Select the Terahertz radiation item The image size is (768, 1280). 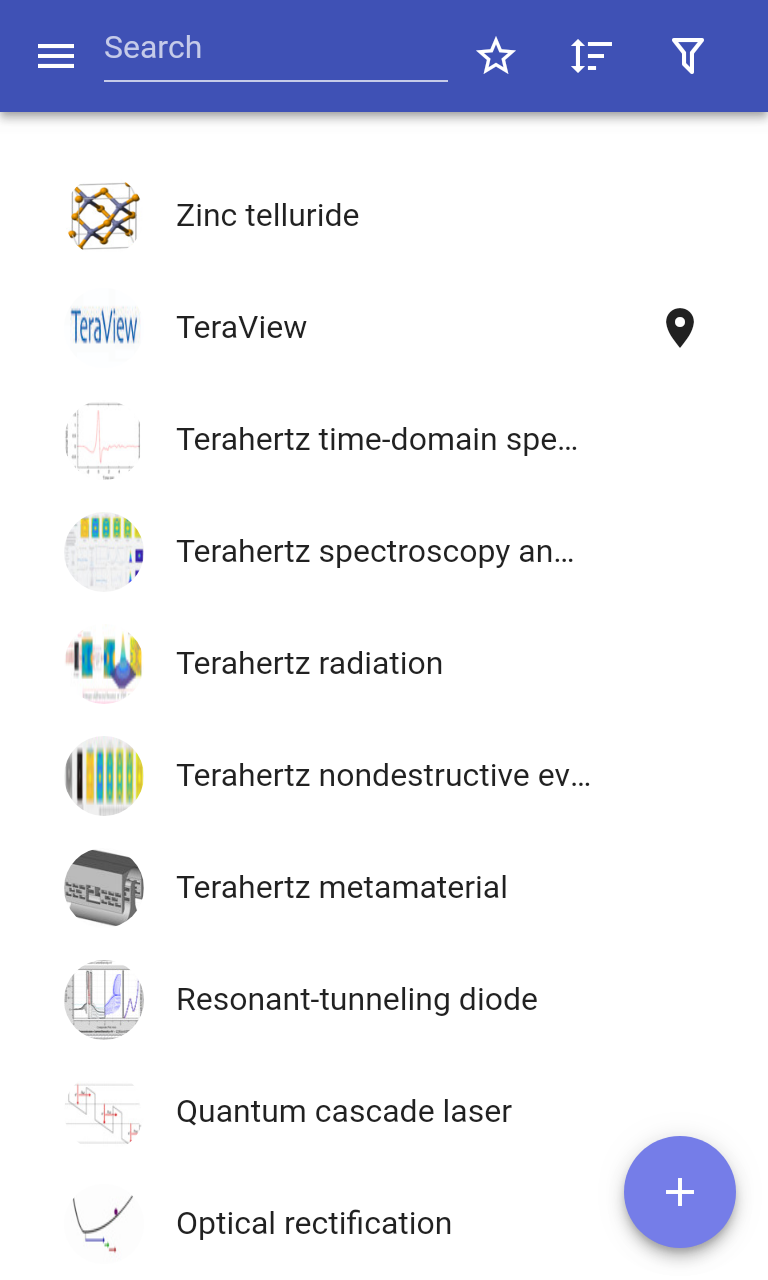pos(384,664)
